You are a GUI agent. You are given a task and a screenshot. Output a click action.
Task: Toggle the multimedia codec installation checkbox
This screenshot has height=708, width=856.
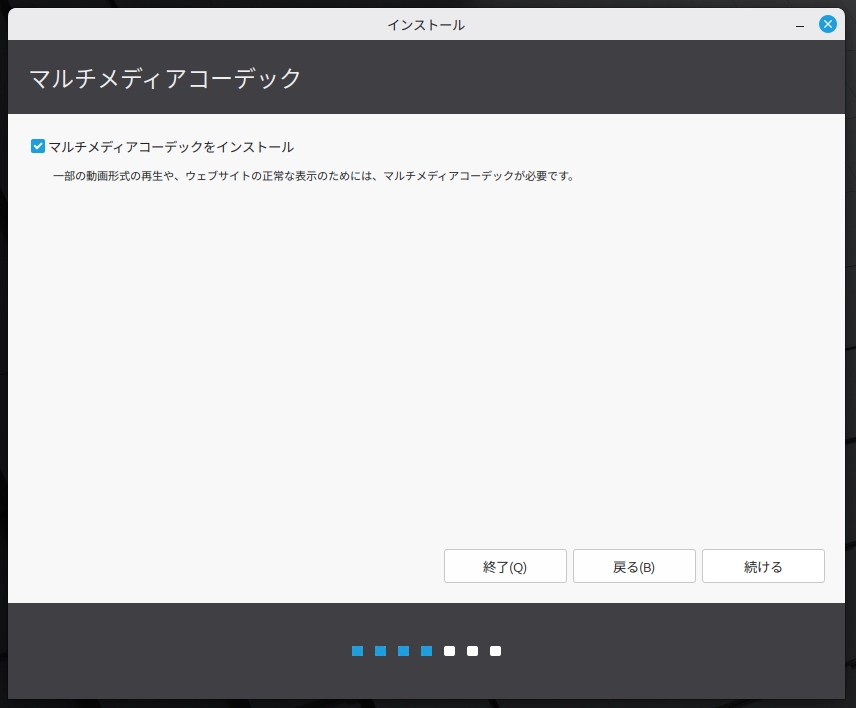[x=38, y=146]
